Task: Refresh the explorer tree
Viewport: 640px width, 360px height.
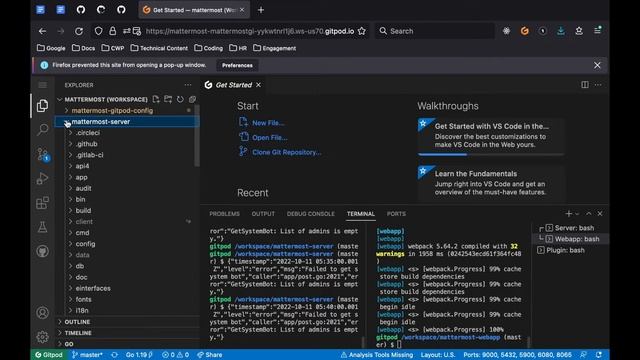Action: pyautogui.click(x=180, y=99)
